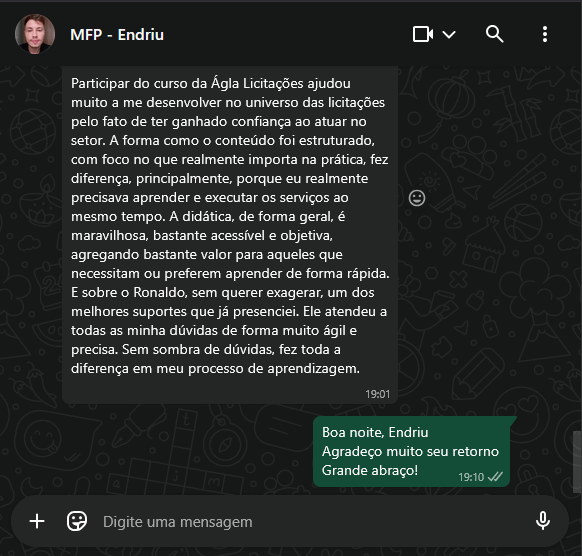582x556 pixels.
Task: Open the search in conversation tool
Action: click(494, 35)
